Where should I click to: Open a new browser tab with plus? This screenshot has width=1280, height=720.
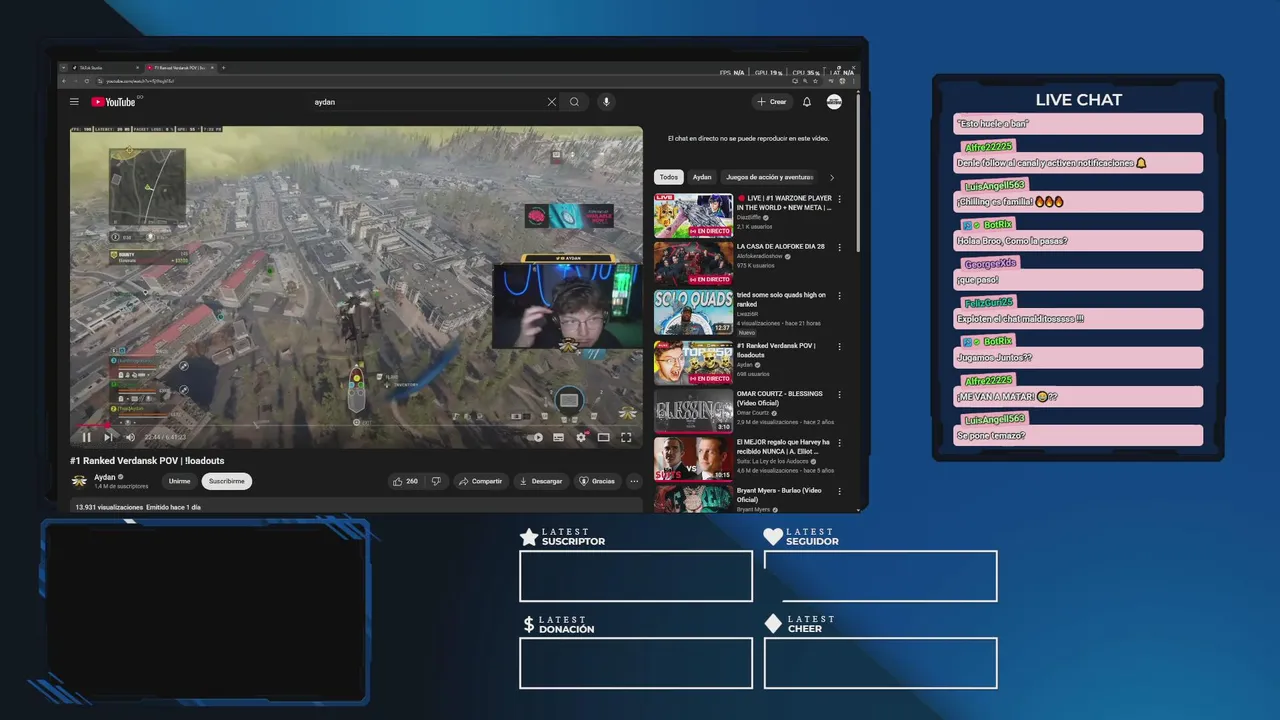click(223, 68)
